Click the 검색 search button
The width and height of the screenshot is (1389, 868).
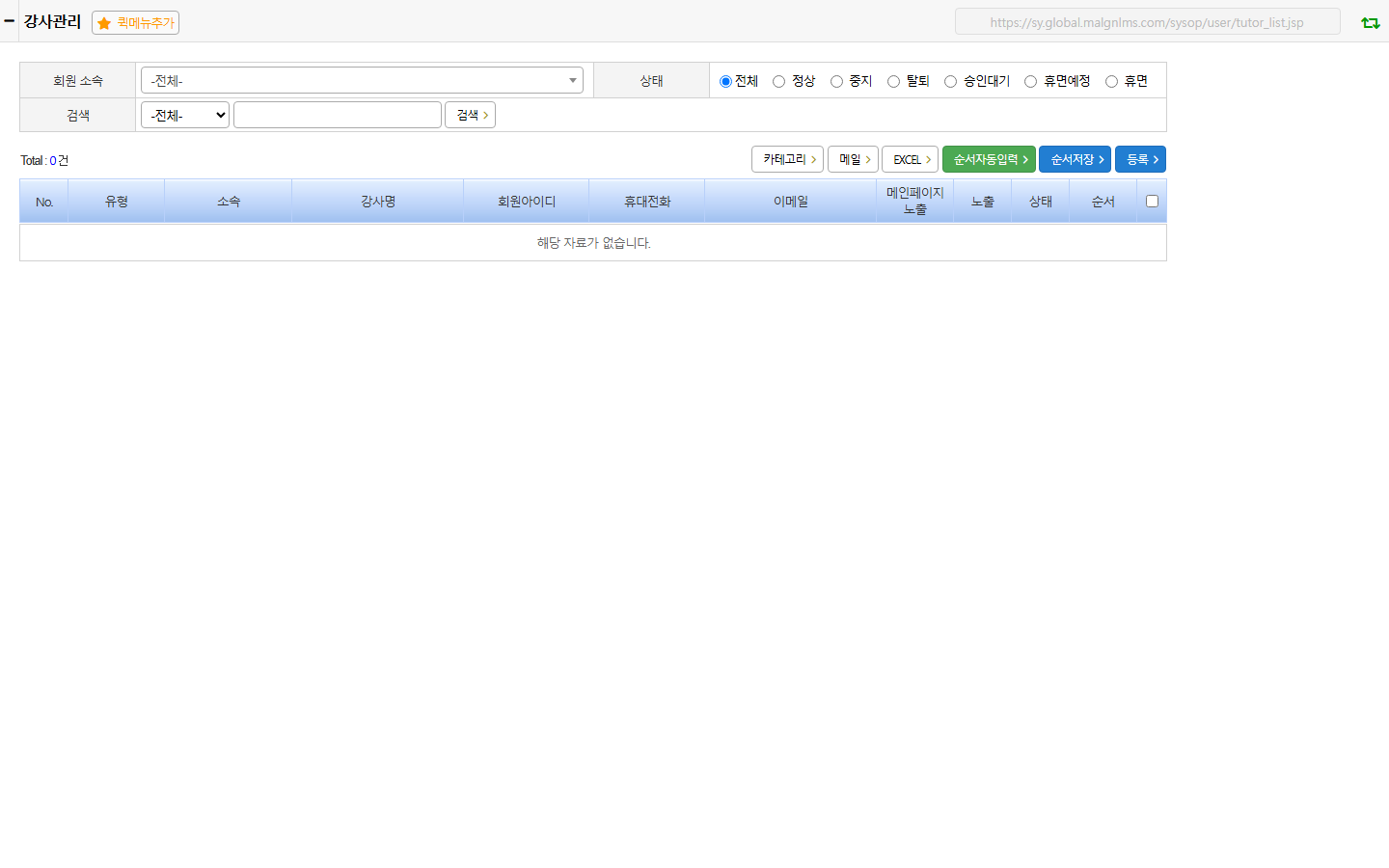pos(470,115)
